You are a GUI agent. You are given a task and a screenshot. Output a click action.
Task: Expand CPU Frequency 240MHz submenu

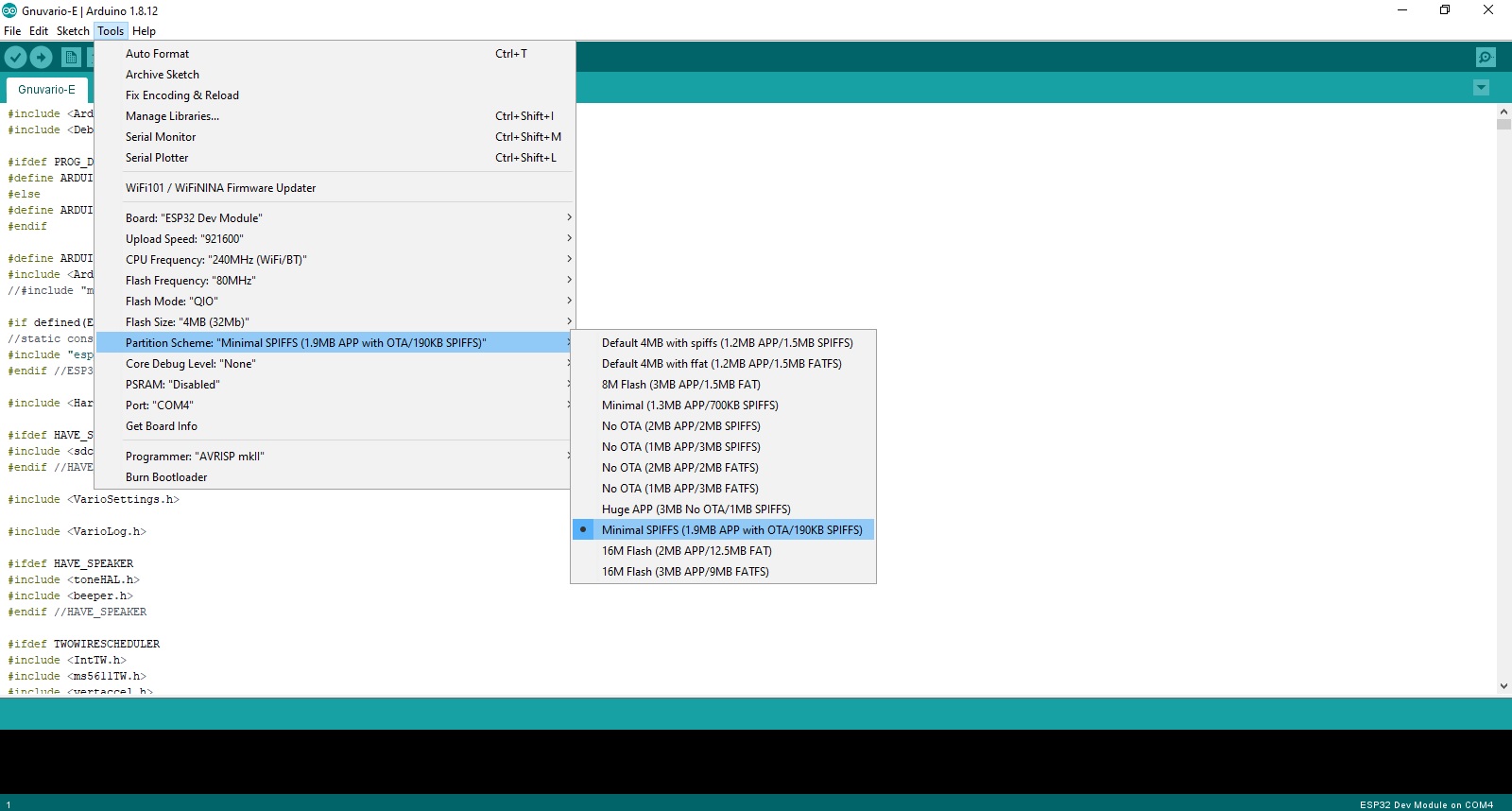pyautogui.click(x=335, y=260)
